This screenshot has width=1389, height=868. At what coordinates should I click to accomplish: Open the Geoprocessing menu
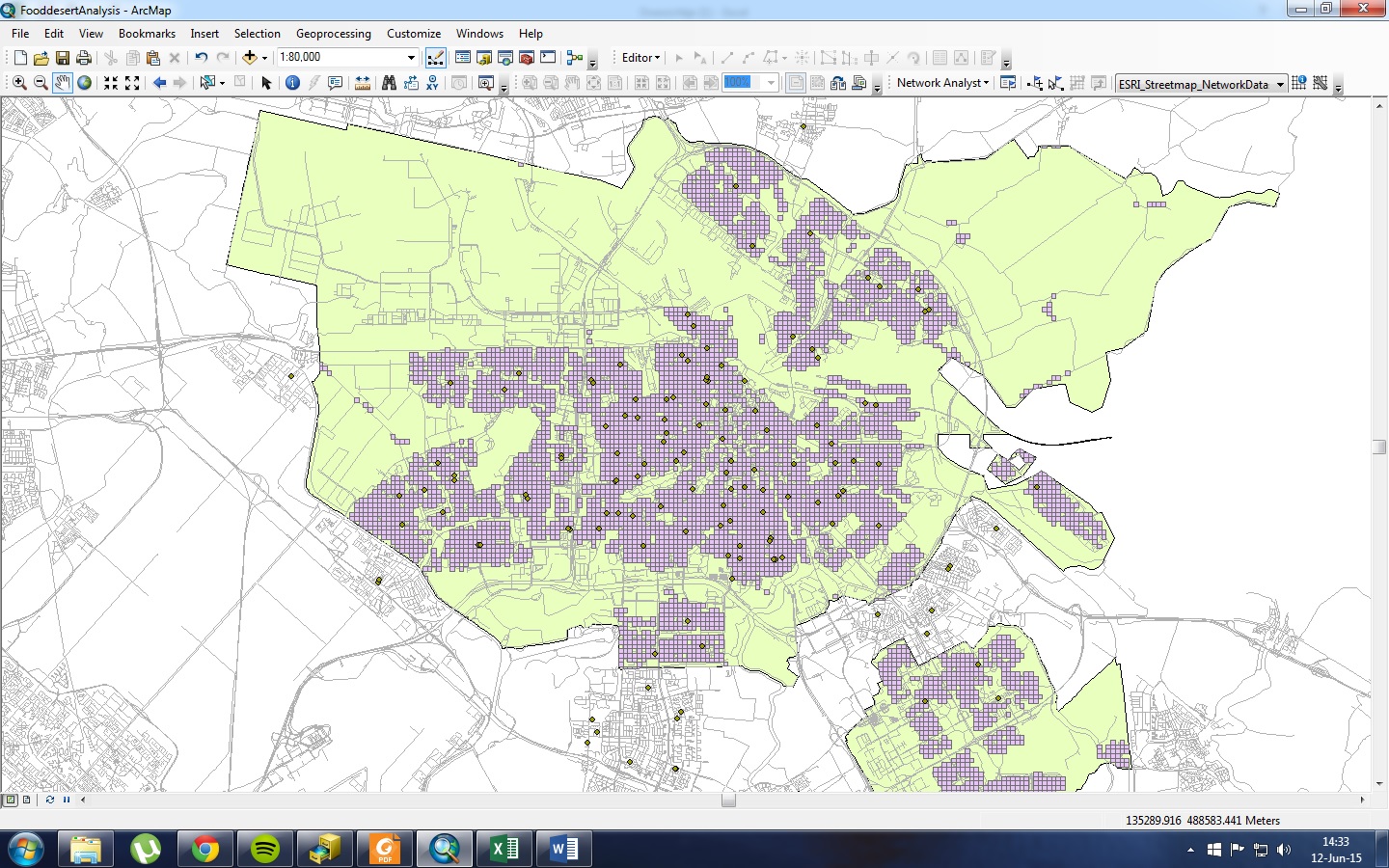pos(334,33)
